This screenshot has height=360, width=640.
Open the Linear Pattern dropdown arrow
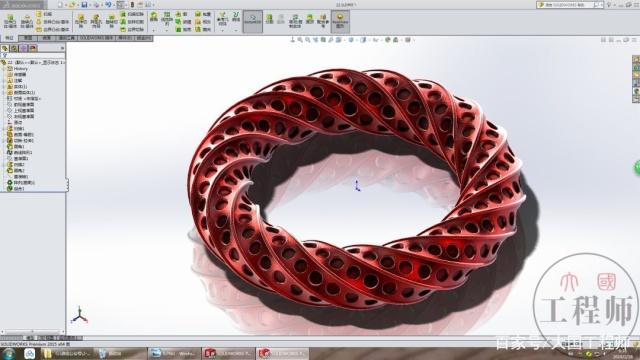167,30
